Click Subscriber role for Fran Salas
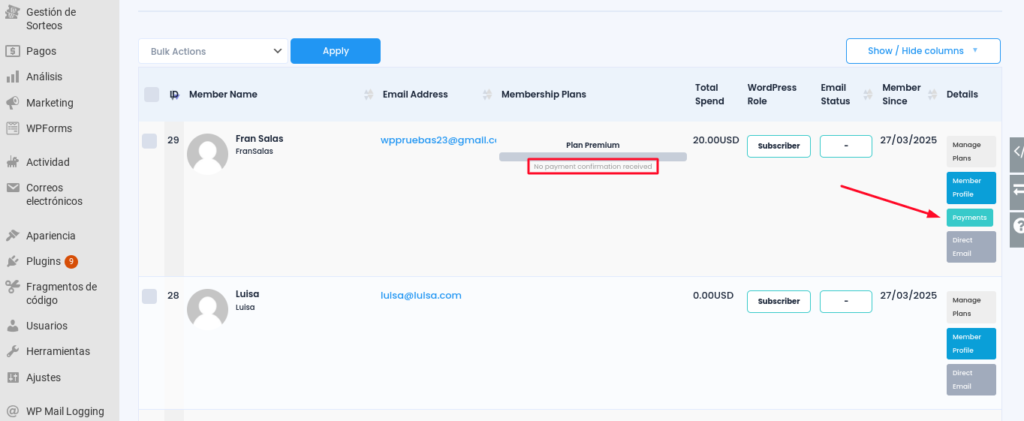The height and width of the screenshot is (421, 1024). tap(778, 146)
